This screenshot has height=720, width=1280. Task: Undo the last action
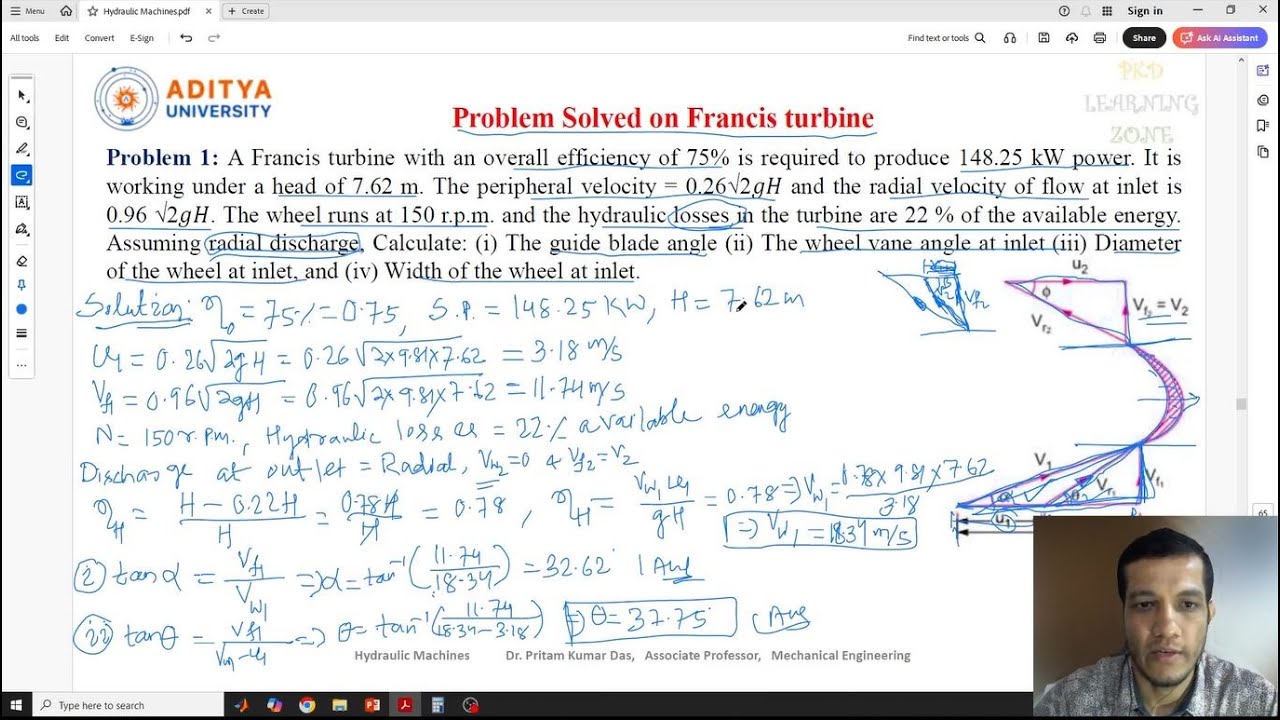(186, 38)
